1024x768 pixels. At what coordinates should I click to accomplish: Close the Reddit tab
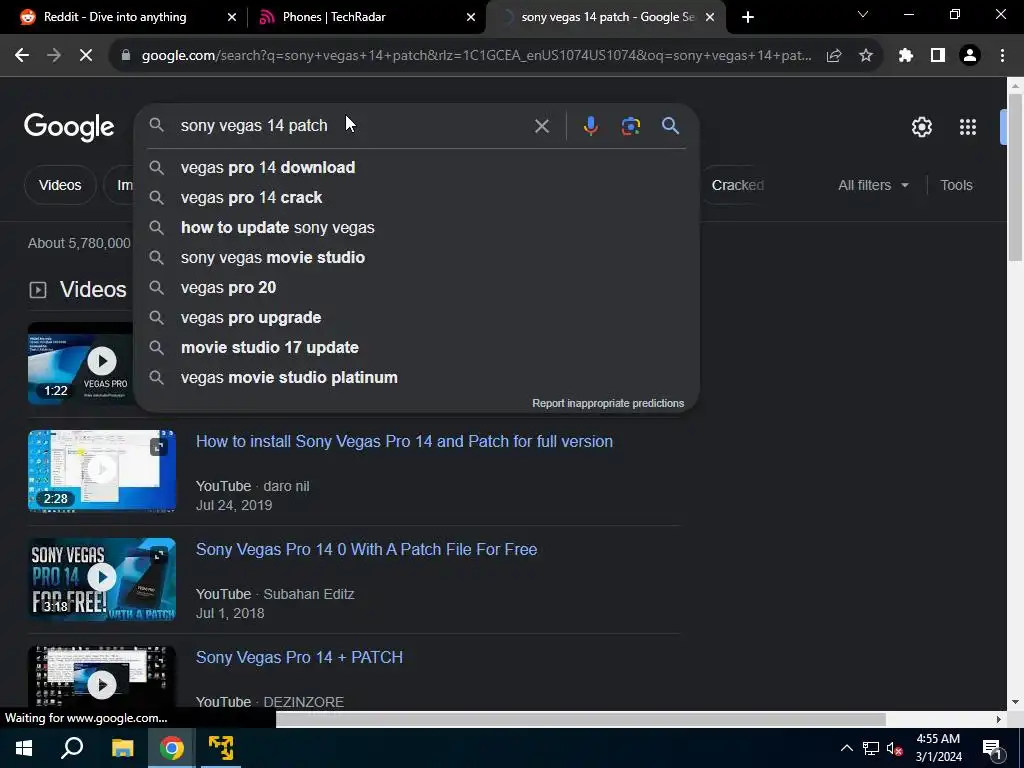232,18
